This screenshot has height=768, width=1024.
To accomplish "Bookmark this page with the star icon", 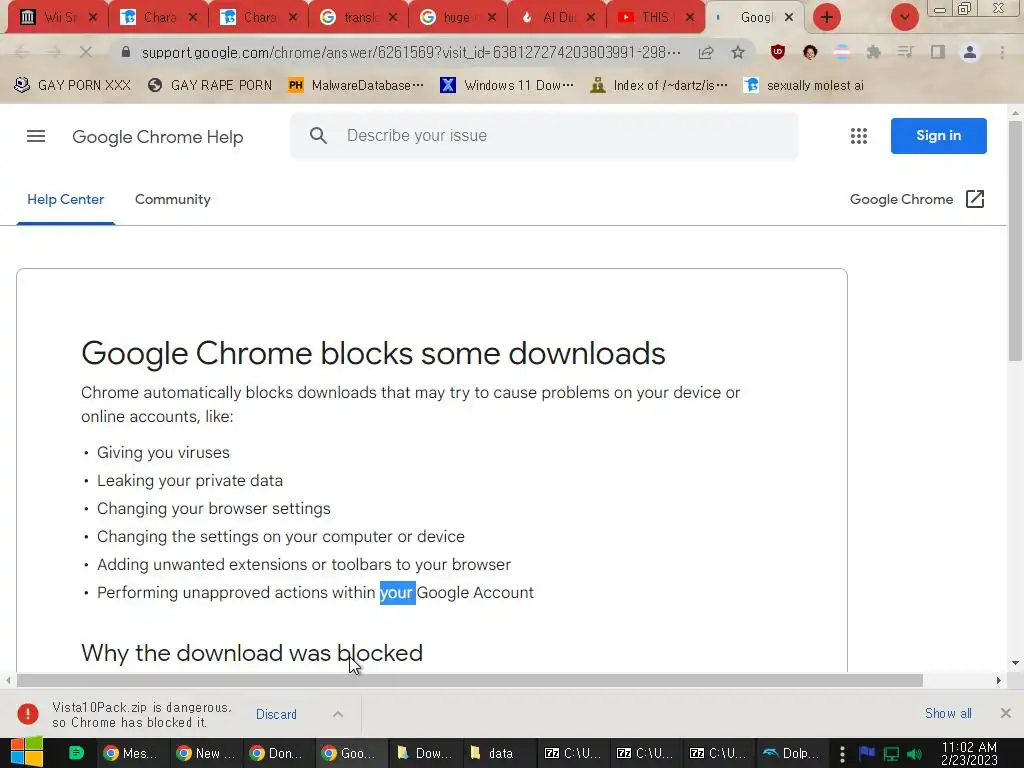I will click(x=738, y=52).
